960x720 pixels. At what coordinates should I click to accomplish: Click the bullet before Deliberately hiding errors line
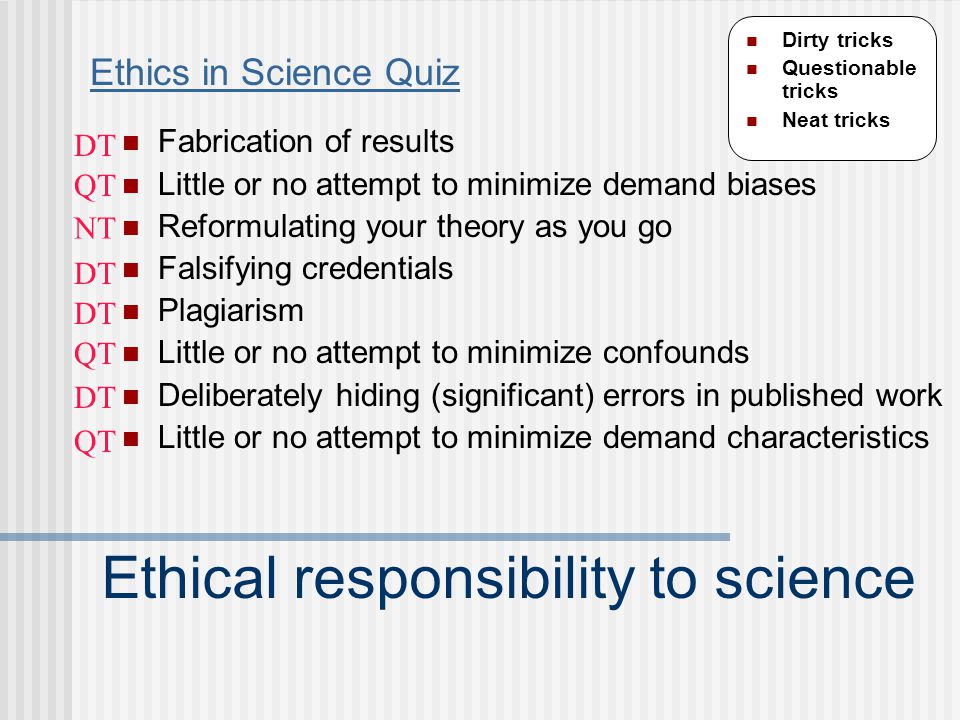coord(131,397)
